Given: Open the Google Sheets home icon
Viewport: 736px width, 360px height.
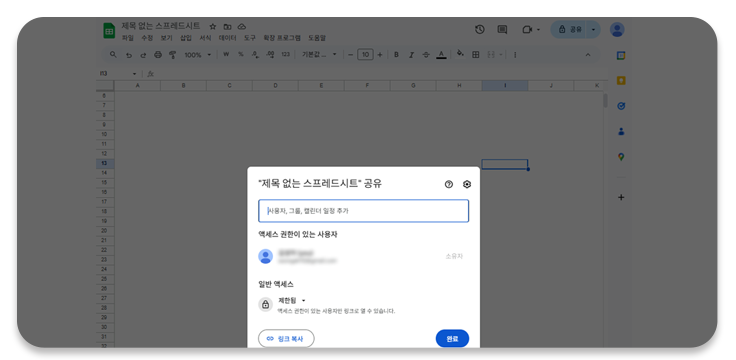Looking at the screenshot, I should (109, 31).
